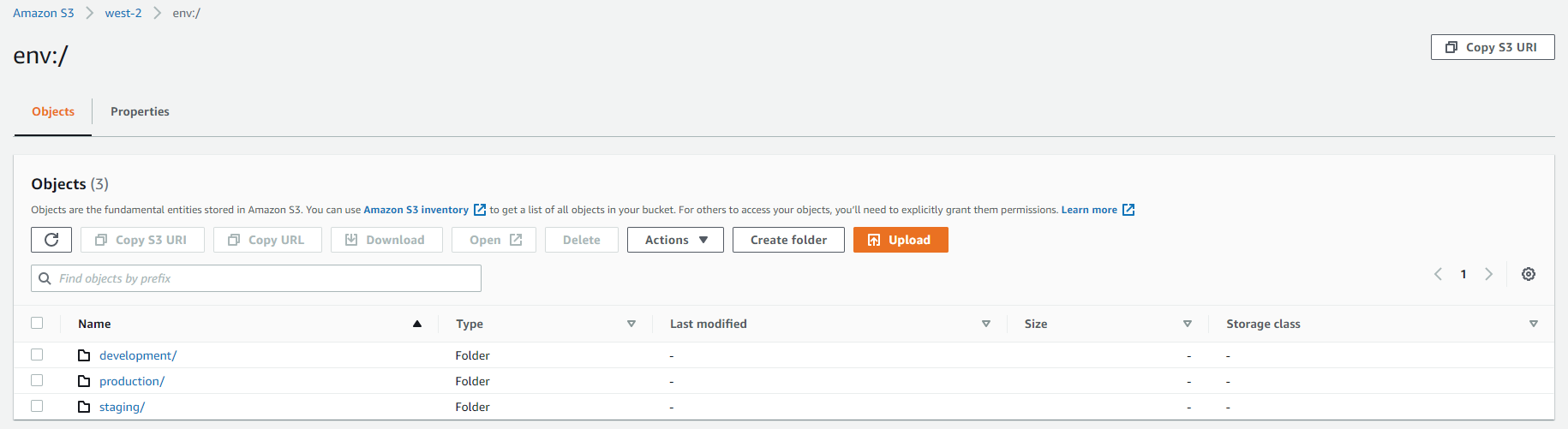Open table preferences gear icon

pyautogui.click(x=1529, y=274)
